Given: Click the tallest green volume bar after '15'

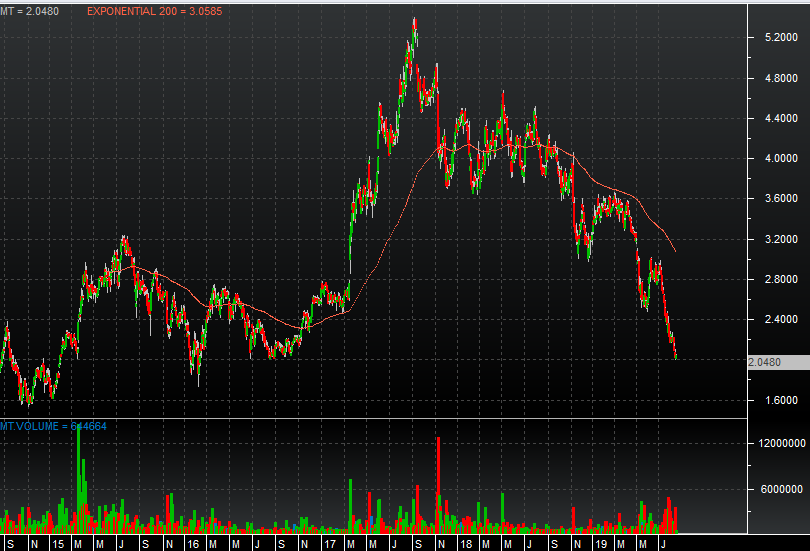Looking at the screenshot, I should point(79,480).
